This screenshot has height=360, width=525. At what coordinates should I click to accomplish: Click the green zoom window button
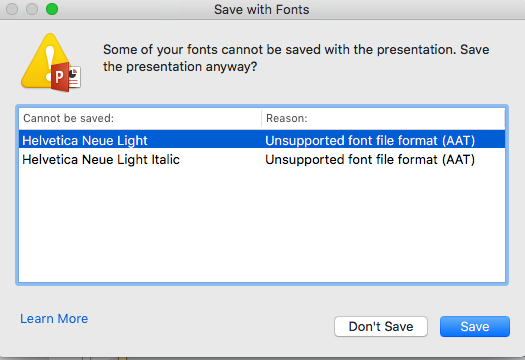[x=52, y=9]
